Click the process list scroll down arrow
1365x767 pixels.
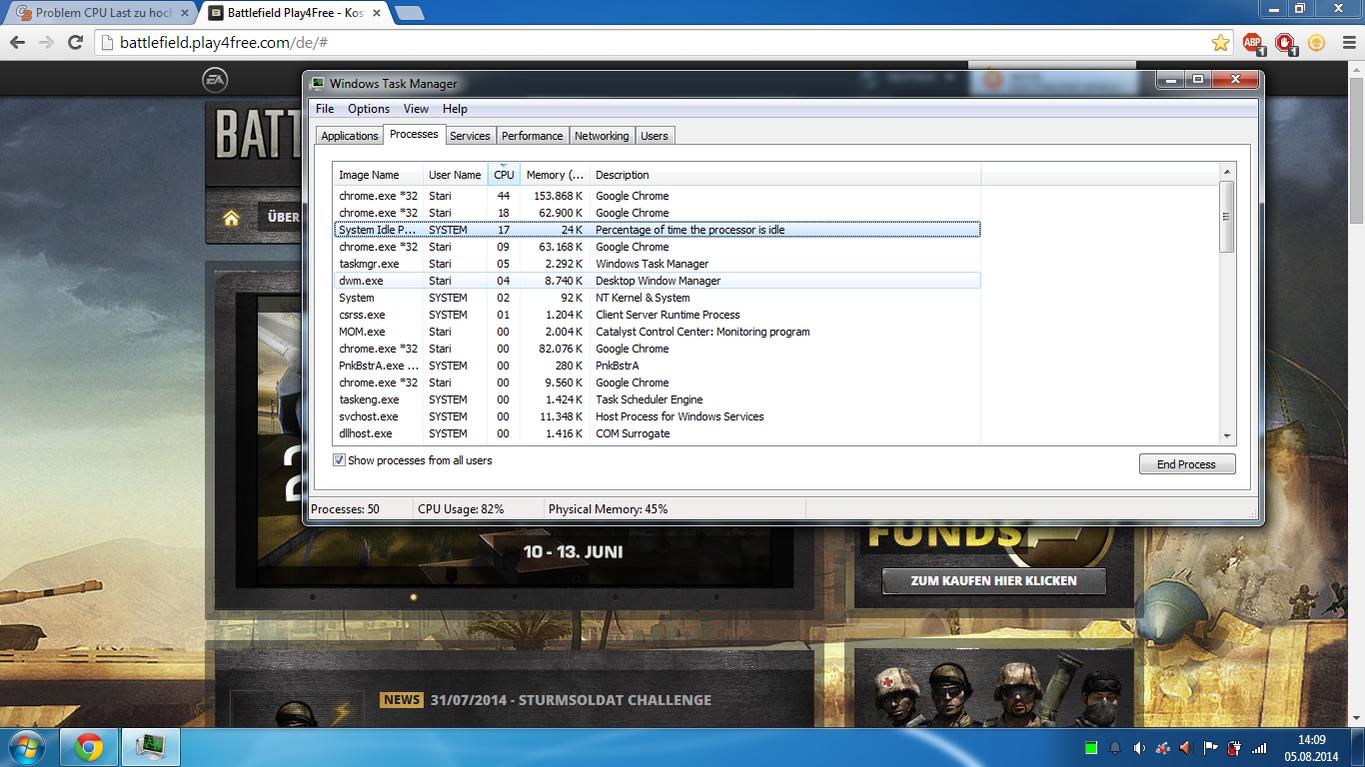1227,436
